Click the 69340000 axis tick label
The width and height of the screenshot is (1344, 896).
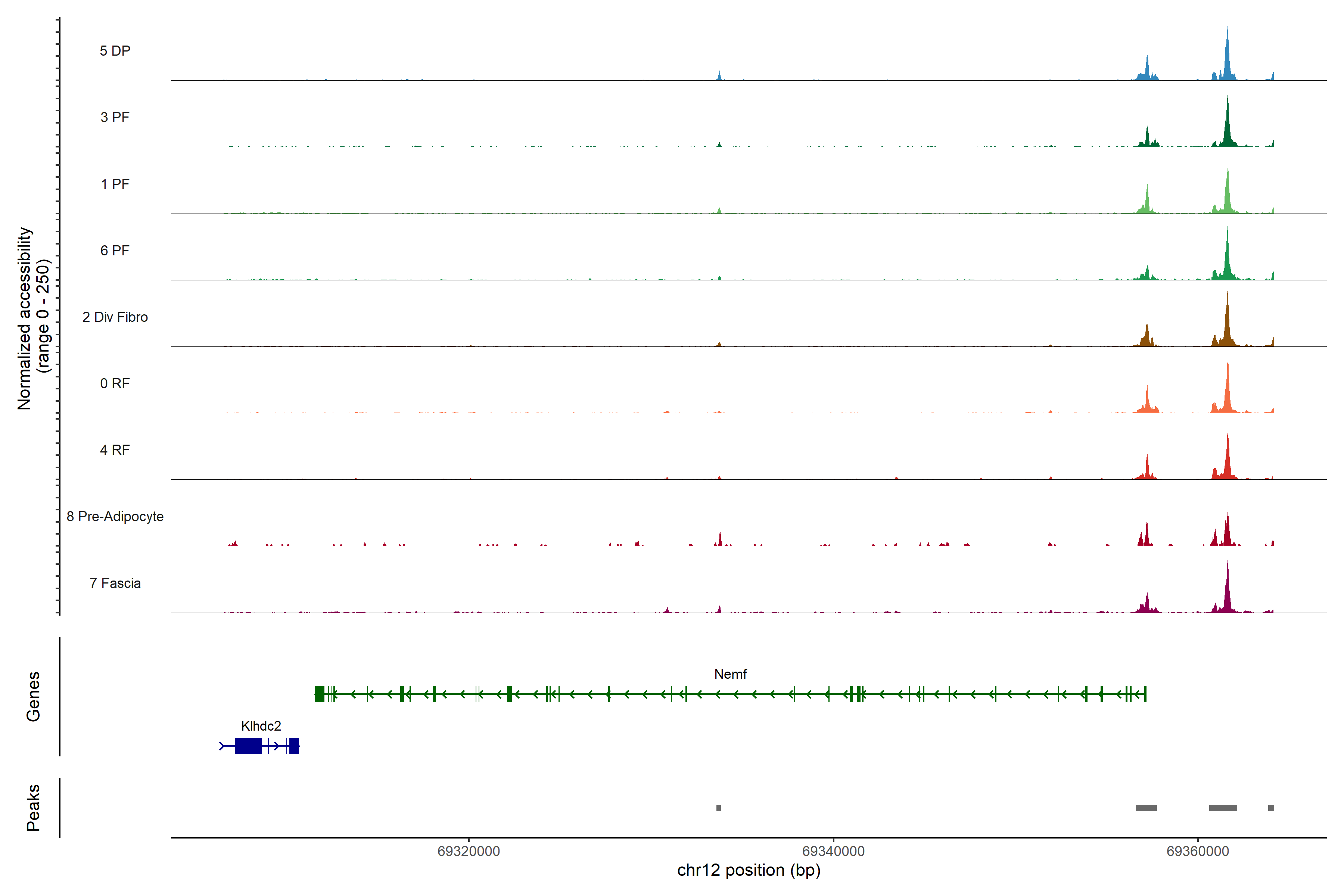(x=833, y=852)
